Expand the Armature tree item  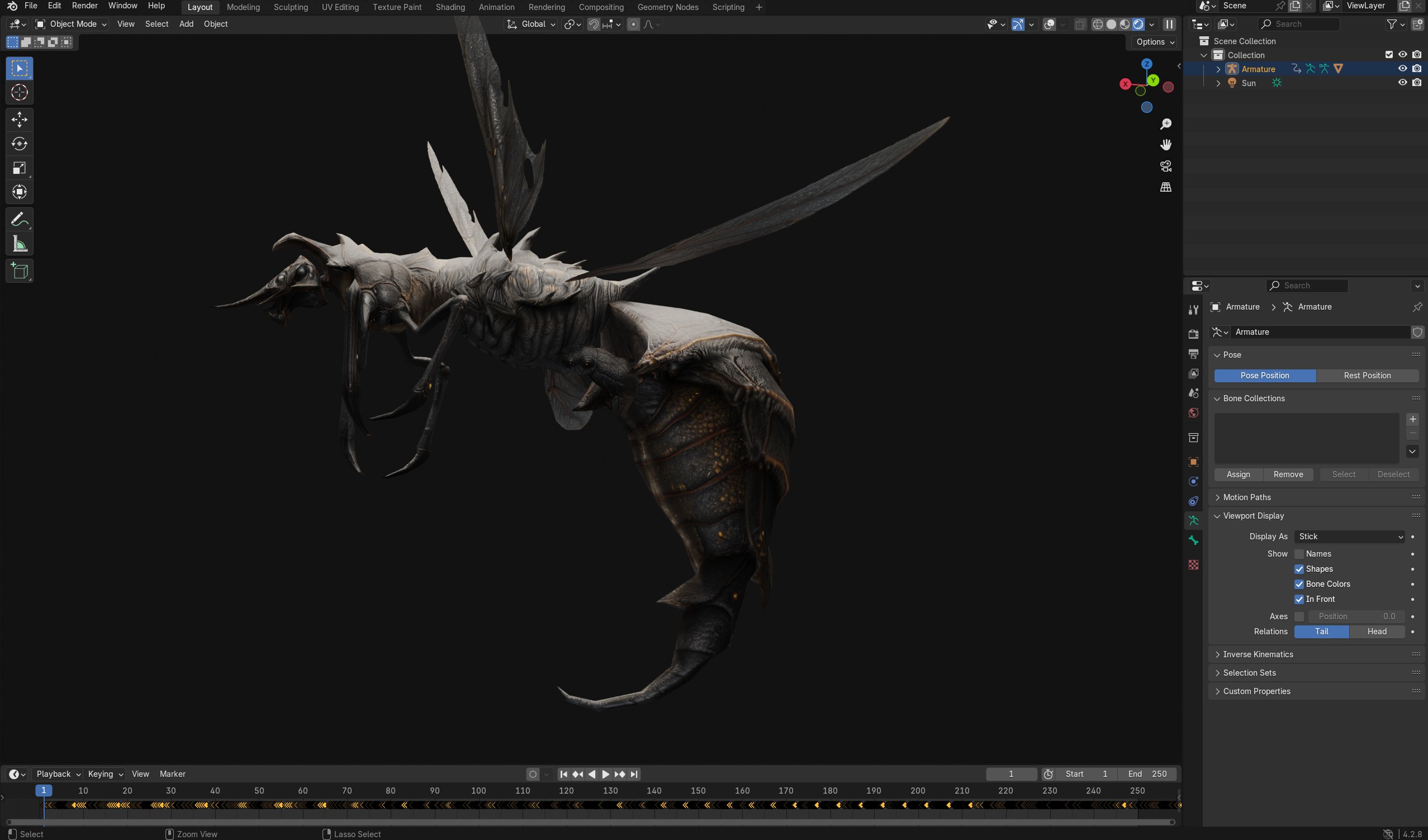tap(1218, 69)
